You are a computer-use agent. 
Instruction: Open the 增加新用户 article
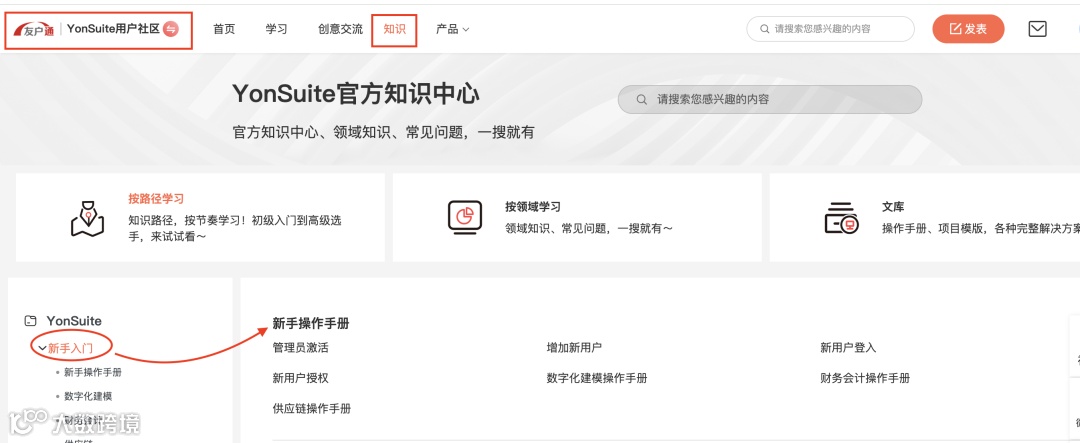point(574,347)
